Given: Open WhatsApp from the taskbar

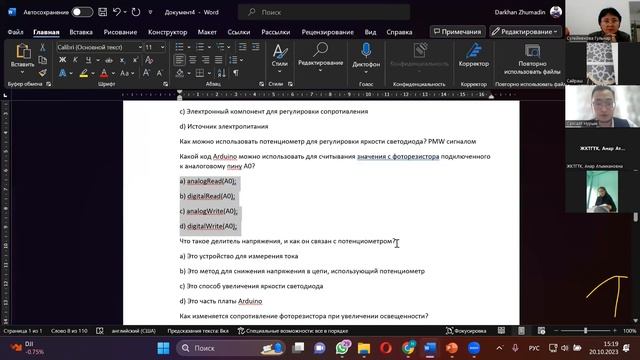Looking at the screenshot, I should point(342,348).
